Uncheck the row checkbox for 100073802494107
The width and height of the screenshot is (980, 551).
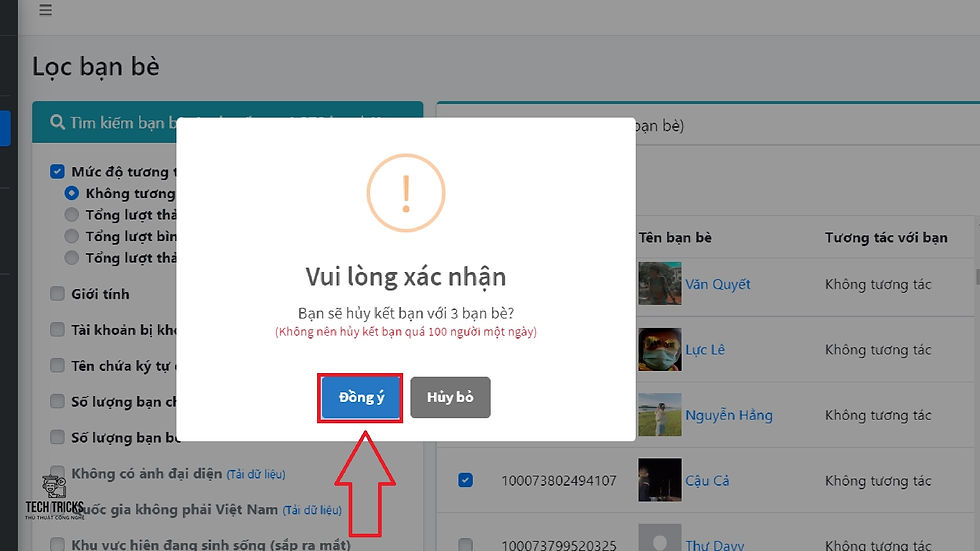pos(465,480)
